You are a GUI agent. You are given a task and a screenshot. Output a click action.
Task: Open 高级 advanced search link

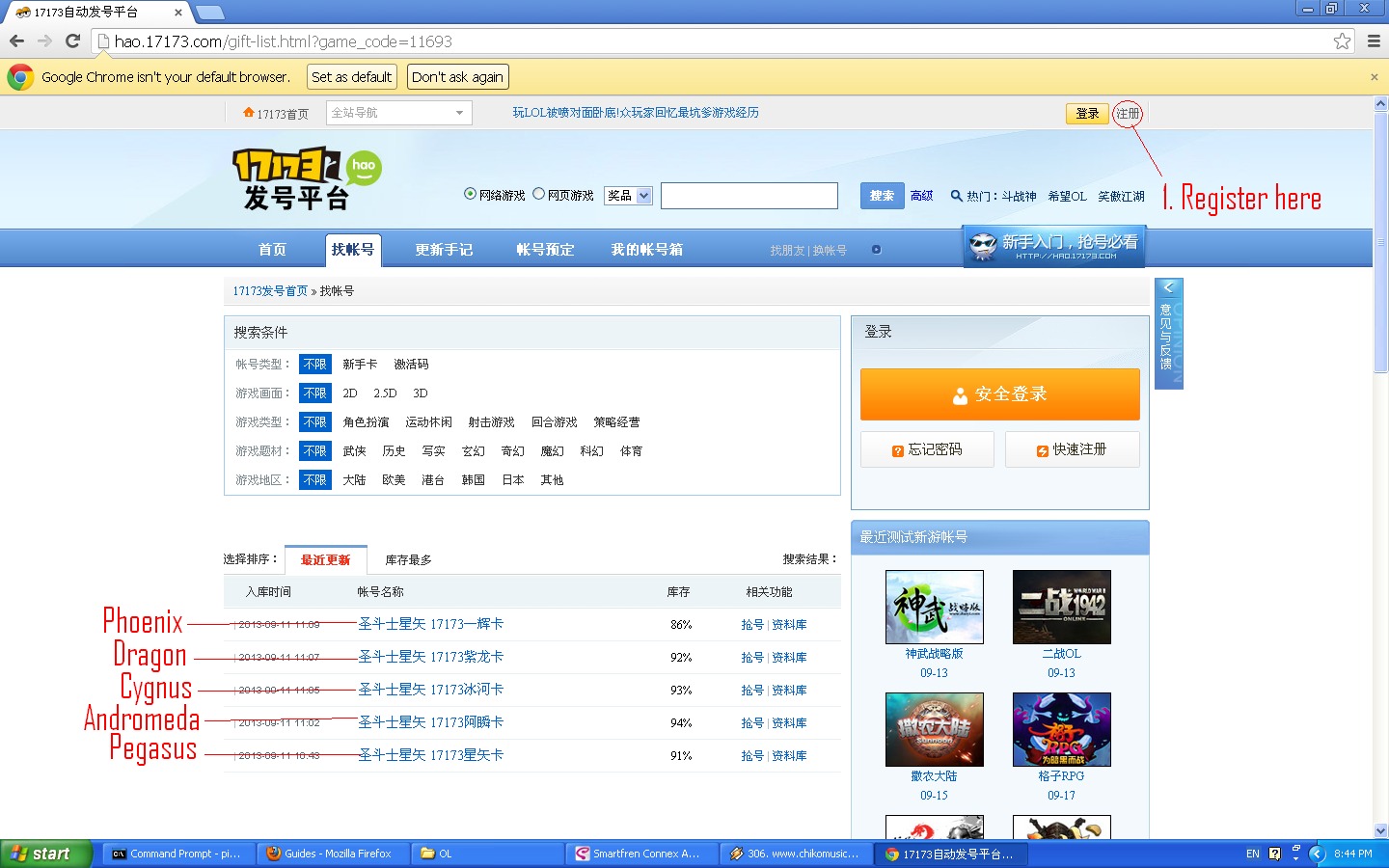921,196
